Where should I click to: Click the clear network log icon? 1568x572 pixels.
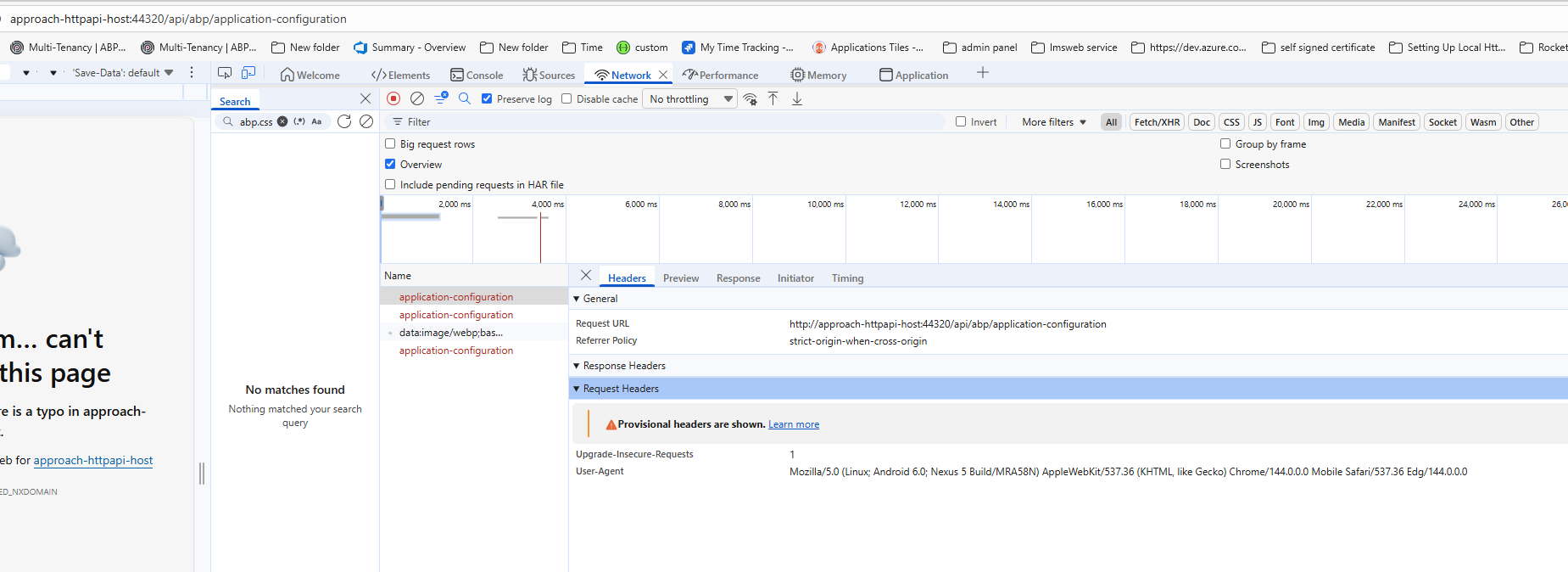point(417,98)
